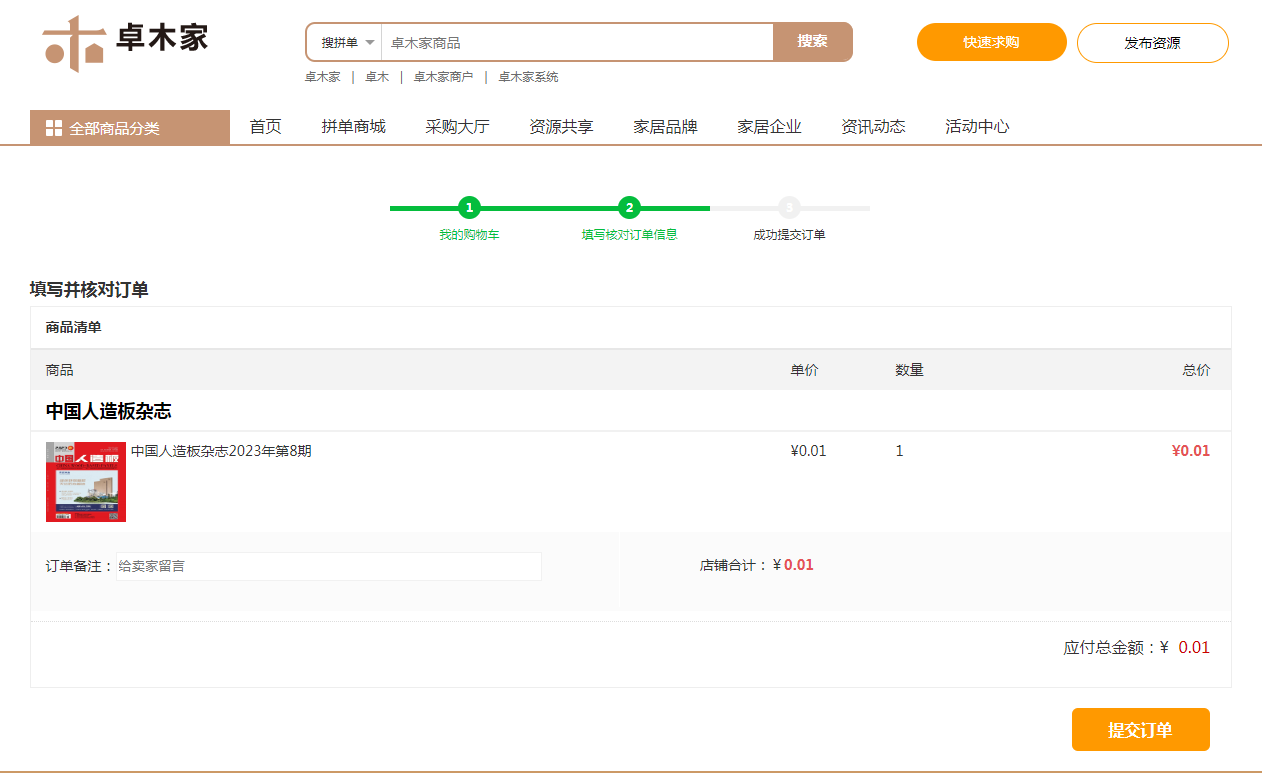Click step 2 circle 填写核对订单信息
The image size is (1262, 773).
pyautogui.click(x=629, y=208)
